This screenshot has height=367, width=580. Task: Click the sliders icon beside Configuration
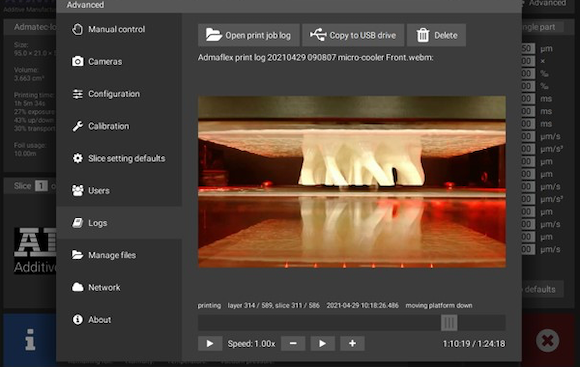(x=77, y=94)
